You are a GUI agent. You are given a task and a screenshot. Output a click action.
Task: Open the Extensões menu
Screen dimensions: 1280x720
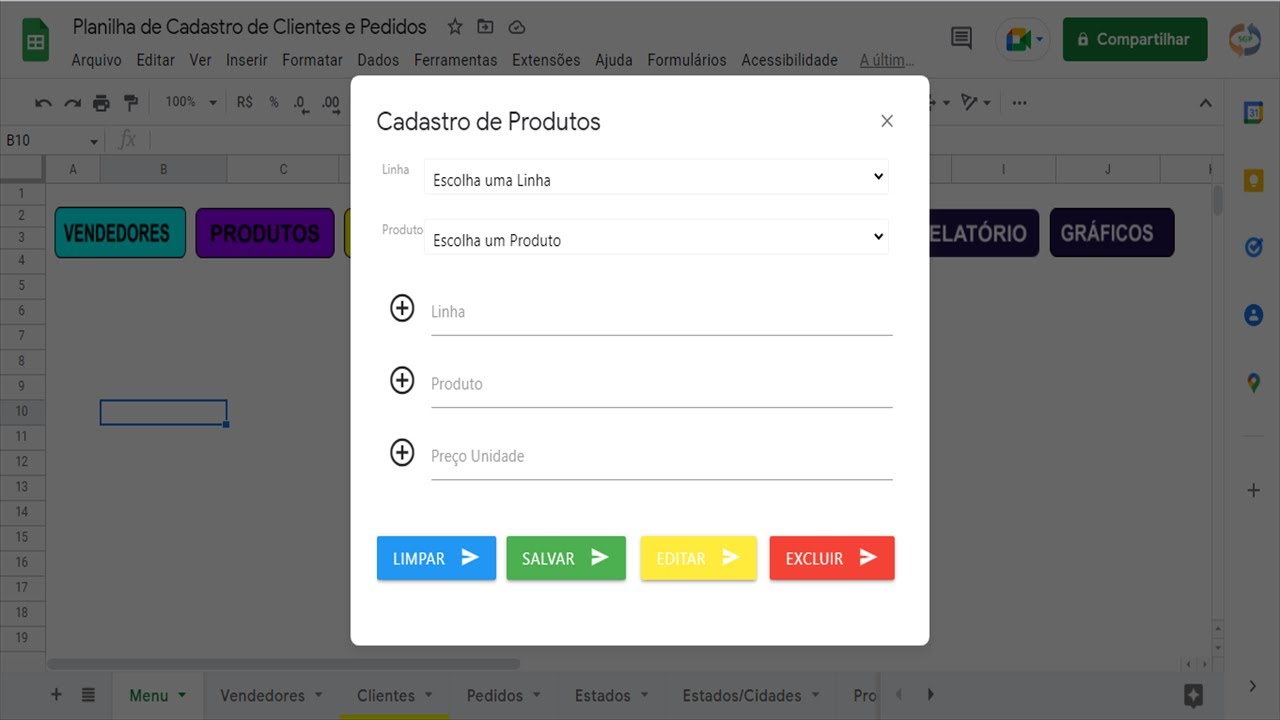point(546,60)
